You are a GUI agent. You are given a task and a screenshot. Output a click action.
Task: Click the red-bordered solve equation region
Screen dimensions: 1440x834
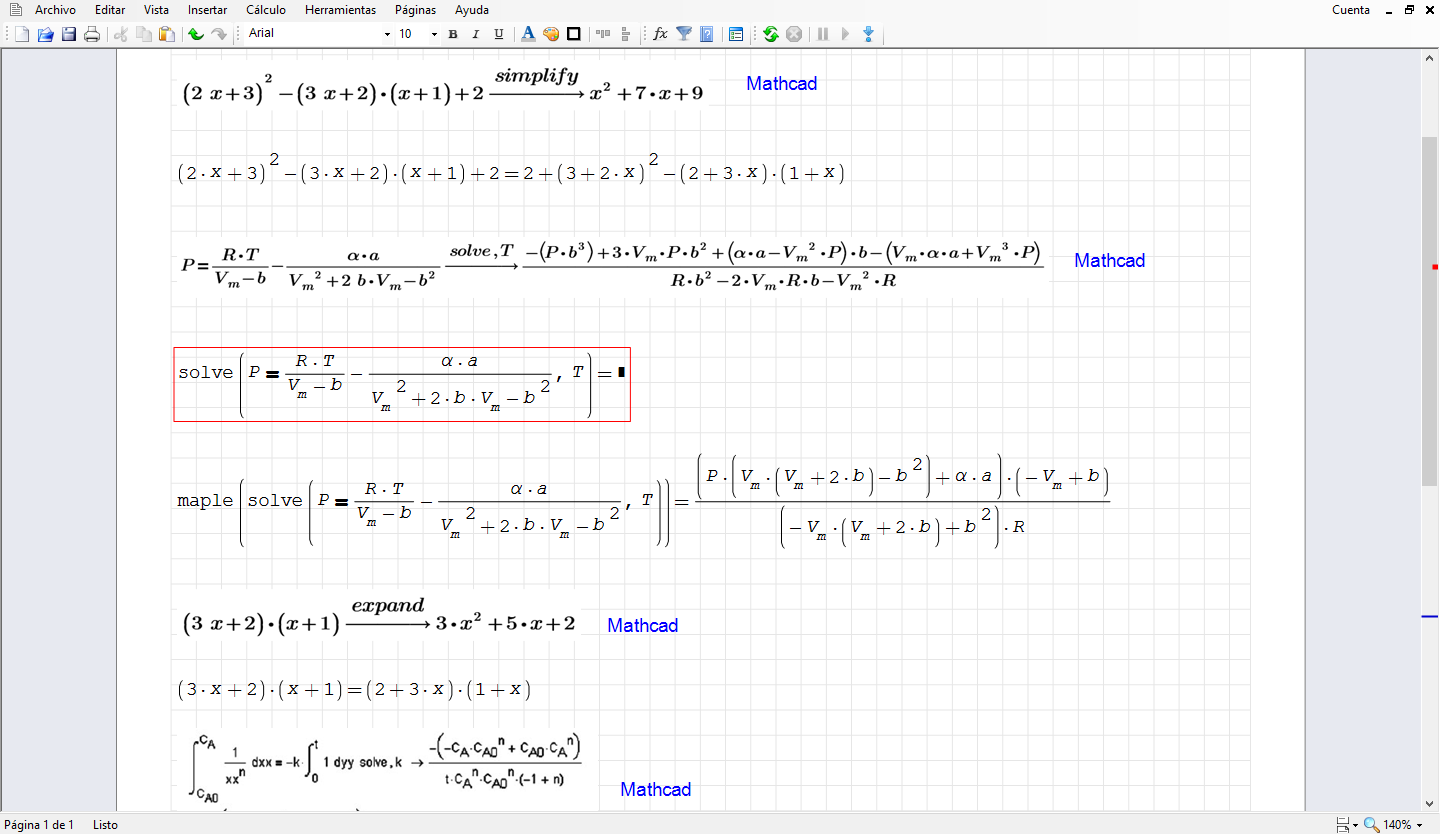pos(401,384)
